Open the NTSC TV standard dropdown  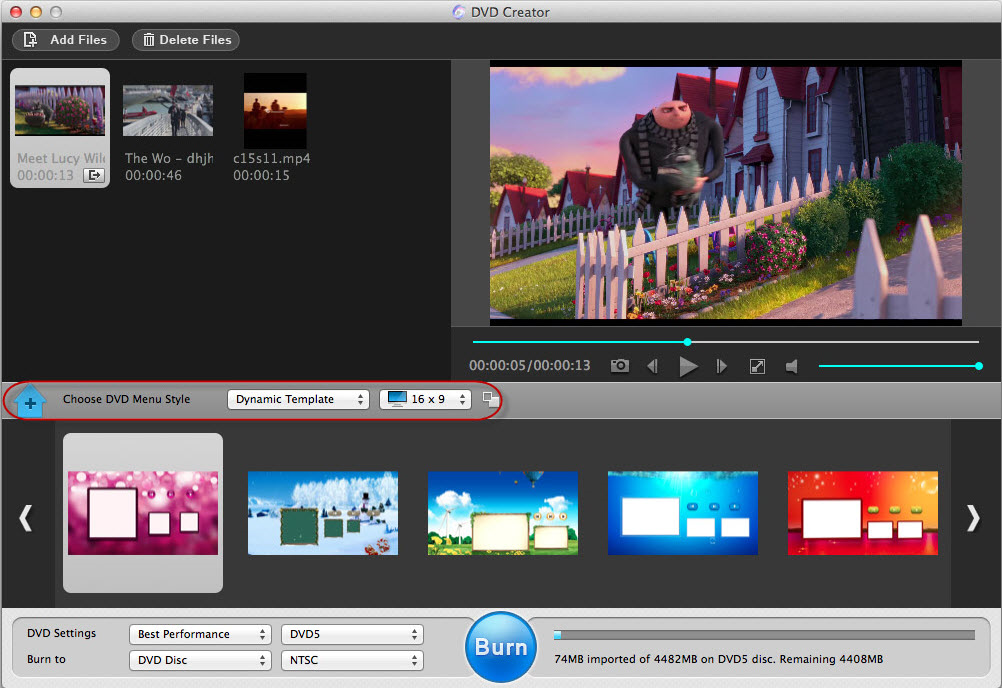(x=352, y=660)
